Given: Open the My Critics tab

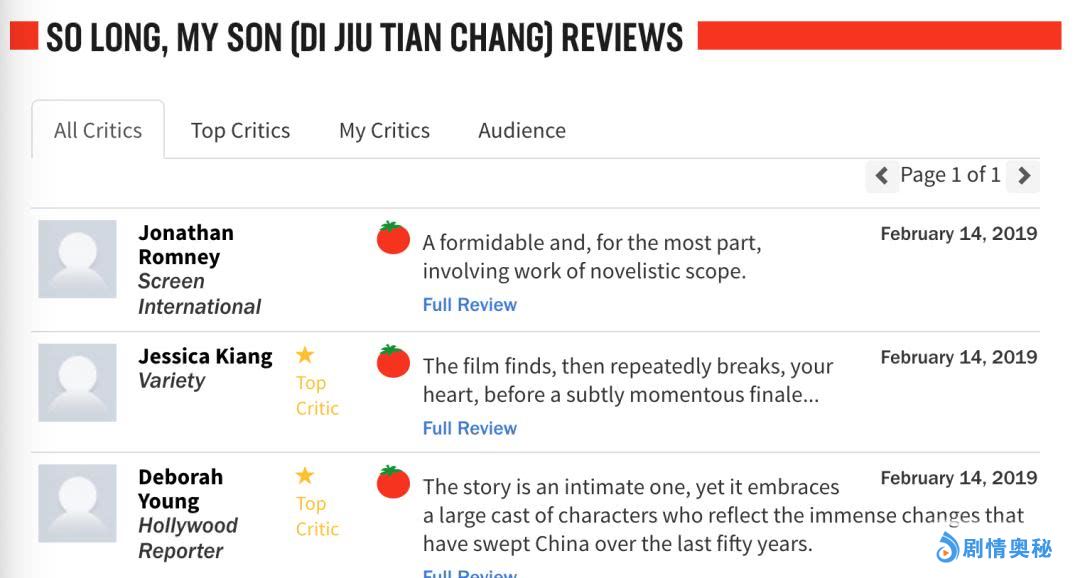Looking at the screenshot, I should (x=384, y=130).
